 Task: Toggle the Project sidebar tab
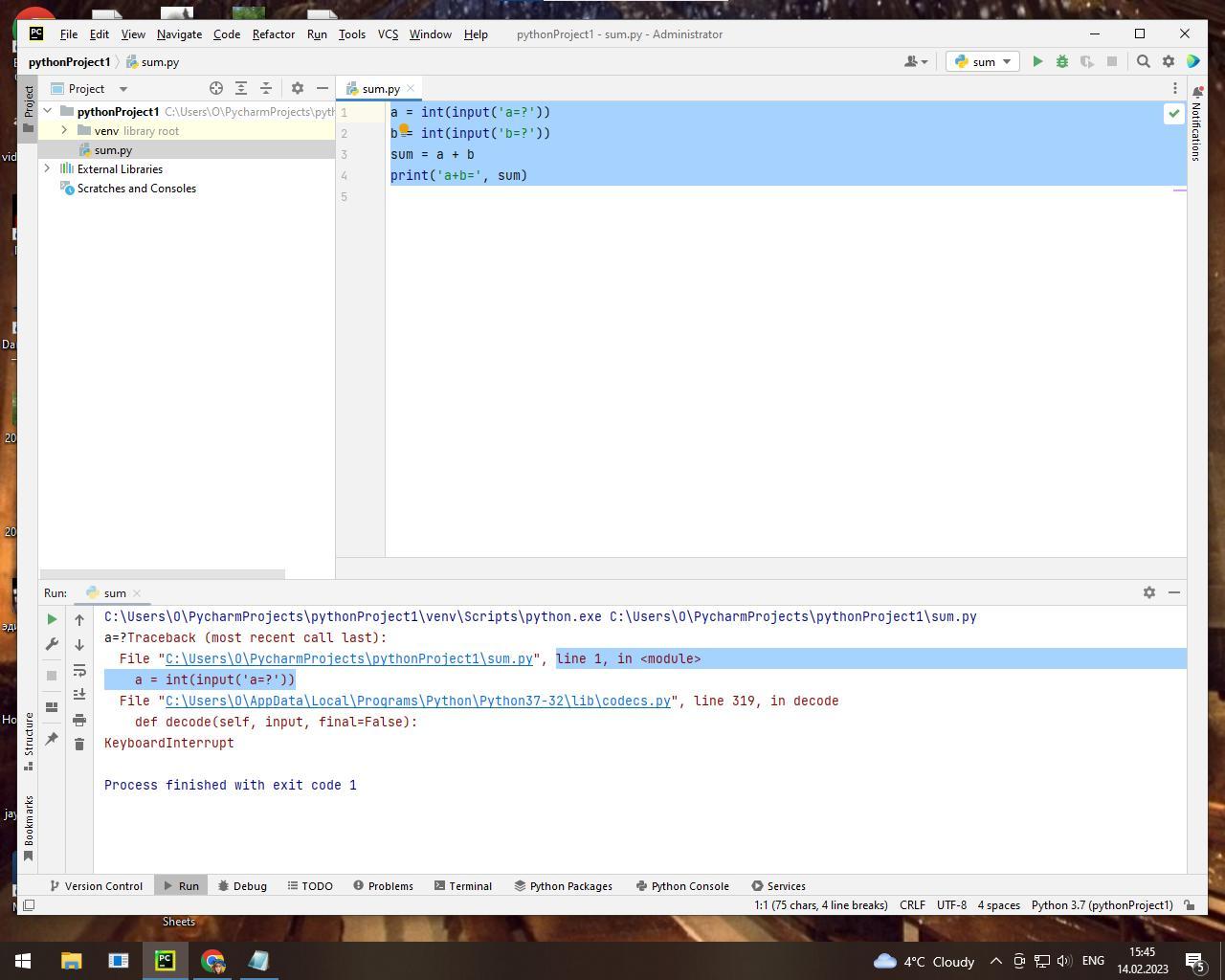click(29, 108)
